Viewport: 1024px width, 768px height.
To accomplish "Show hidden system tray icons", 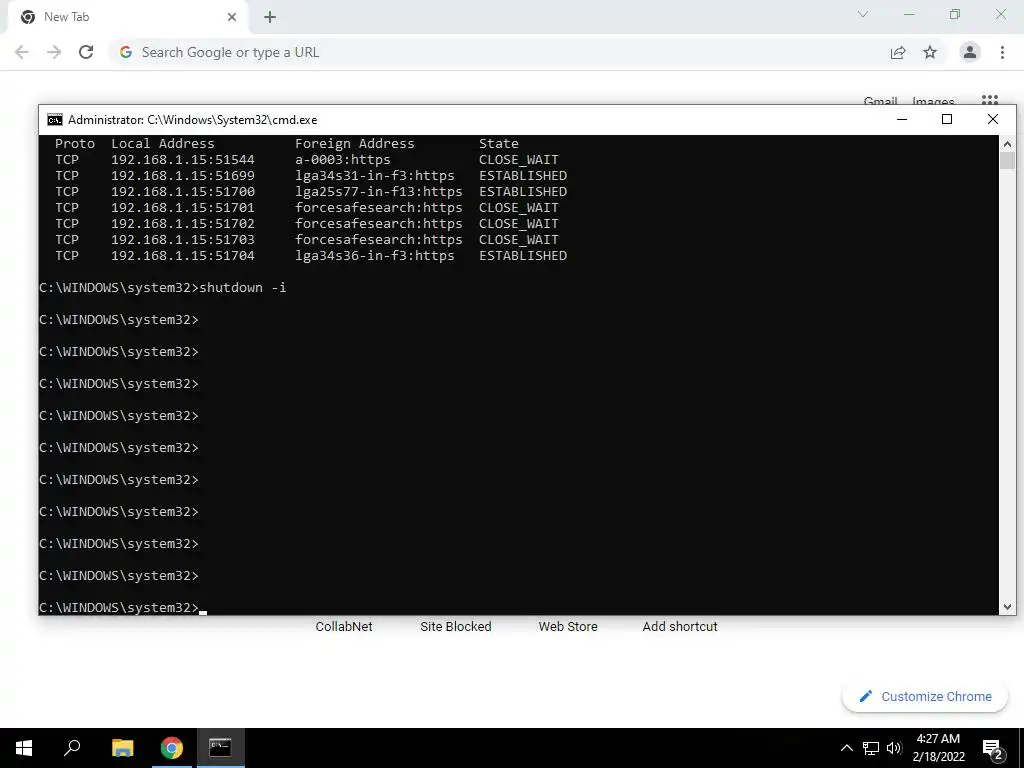I will click(x=846, y=748).
